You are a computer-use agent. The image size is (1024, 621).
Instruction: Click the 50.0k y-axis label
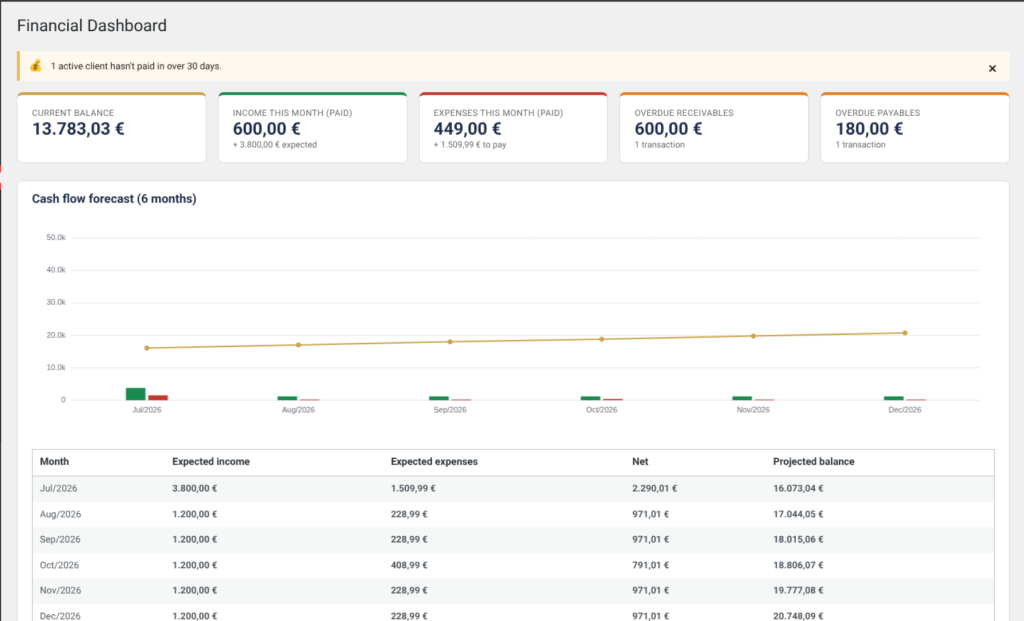(x=56, y=238)
